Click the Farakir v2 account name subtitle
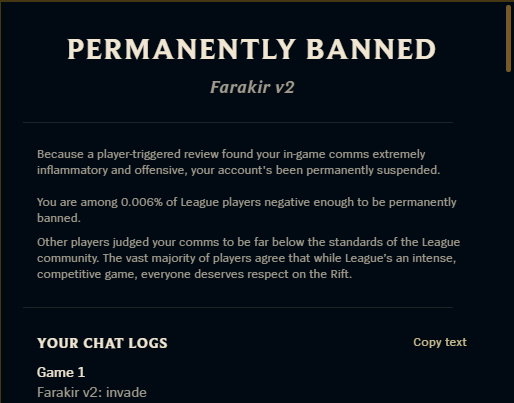This screenshot has width=514, height=403. 252,87
